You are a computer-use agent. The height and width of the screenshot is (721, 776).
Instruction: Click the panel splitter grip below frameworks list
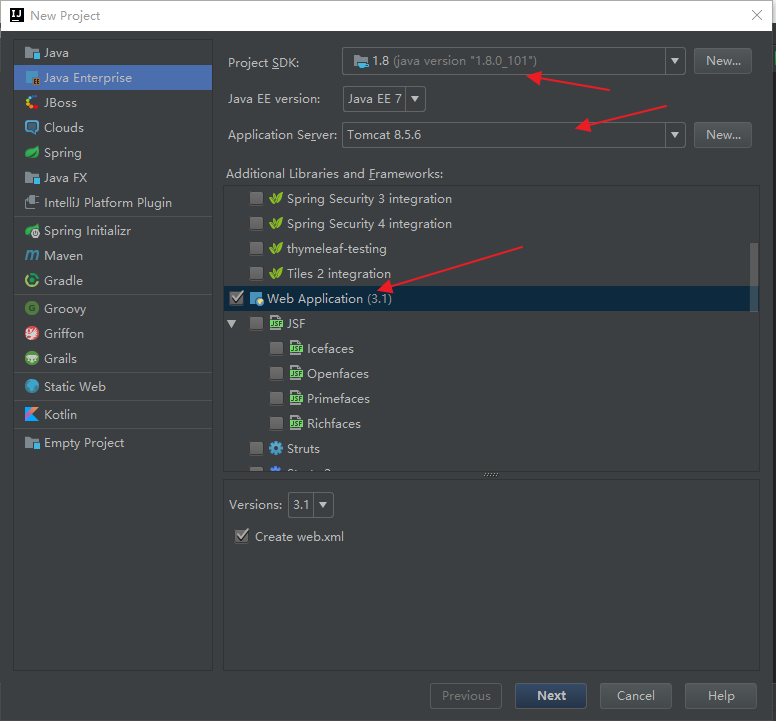point(491,475)
